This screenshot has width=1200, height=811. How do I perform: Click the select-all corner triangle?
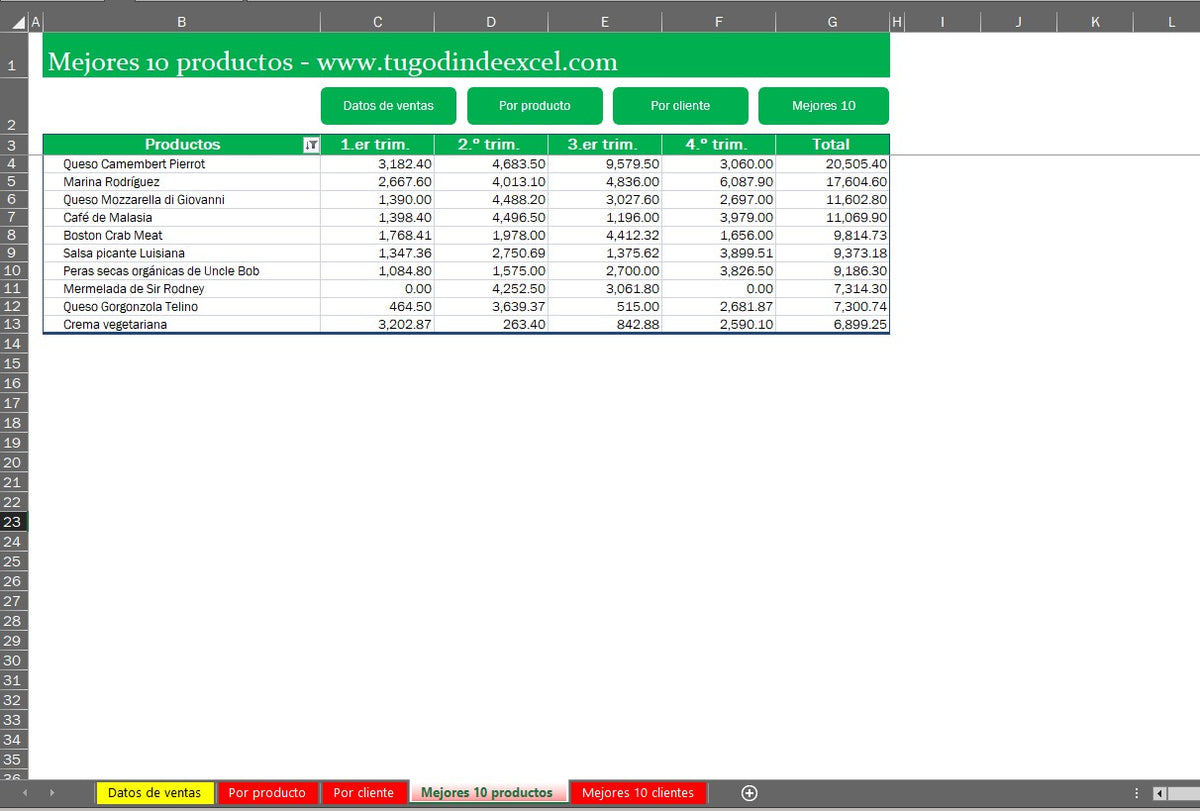pos(20,21)
